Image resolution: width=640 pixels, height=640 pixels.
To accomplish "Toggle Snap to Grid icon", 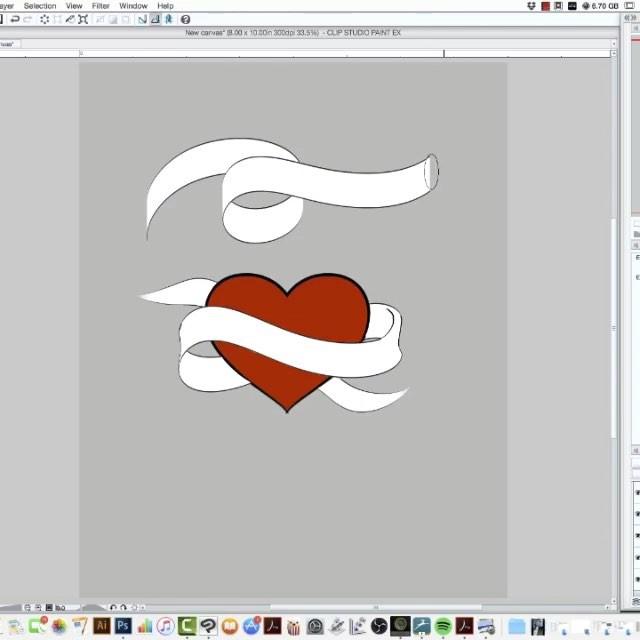I will click(x=168, y=19).
